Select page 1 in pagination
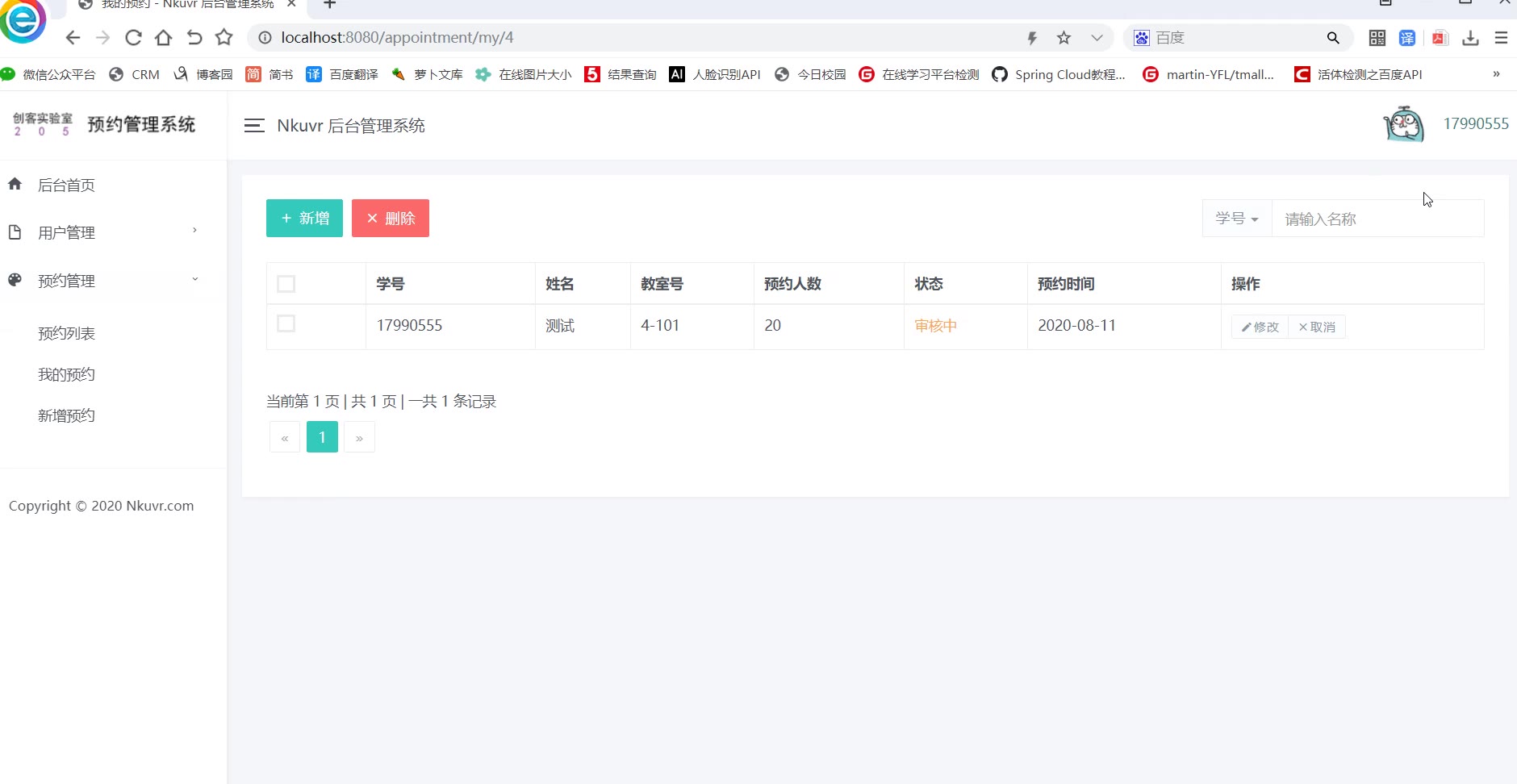Image resolution: width=1517 pixels, height=784 pixels. coord(322,437)
